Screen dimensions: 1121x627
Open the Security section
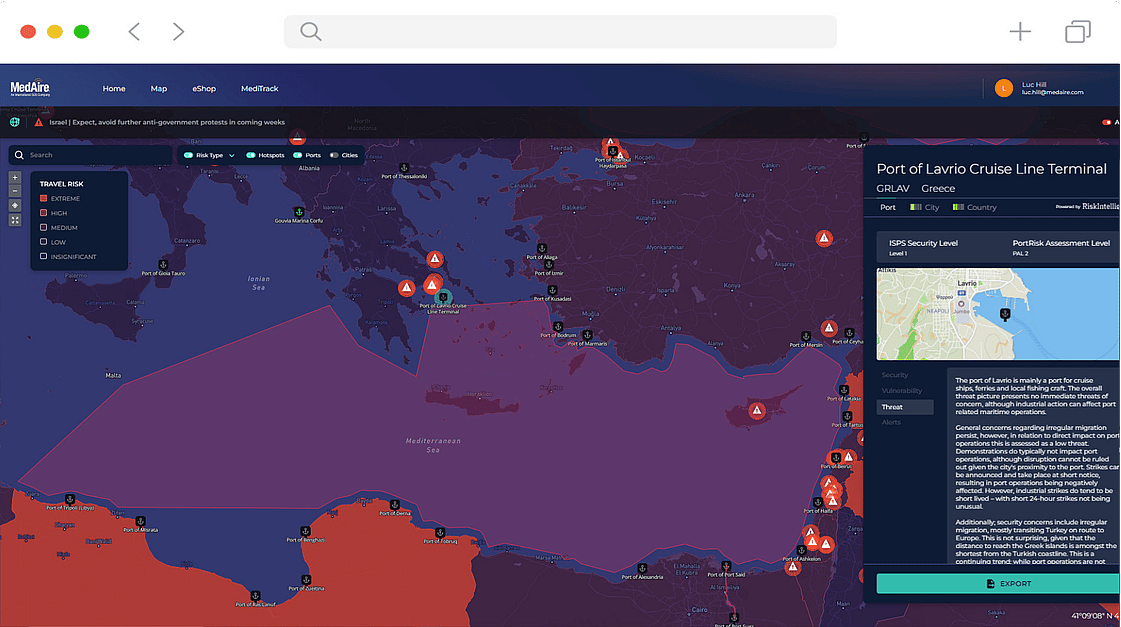click(895, 375)
